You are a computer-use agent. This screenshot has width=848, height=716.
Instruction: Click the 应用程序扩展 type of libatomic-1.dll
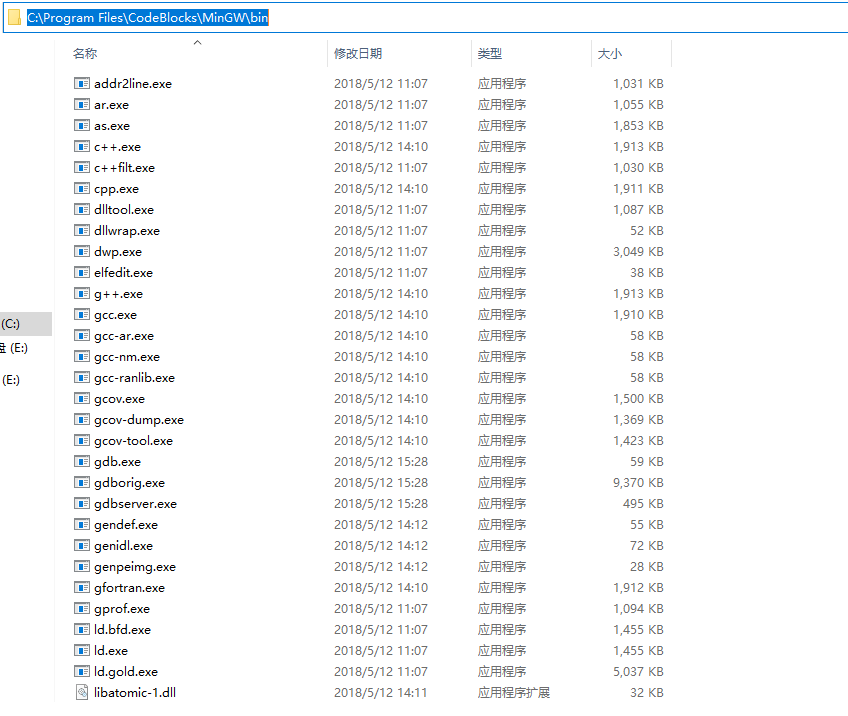514,692
